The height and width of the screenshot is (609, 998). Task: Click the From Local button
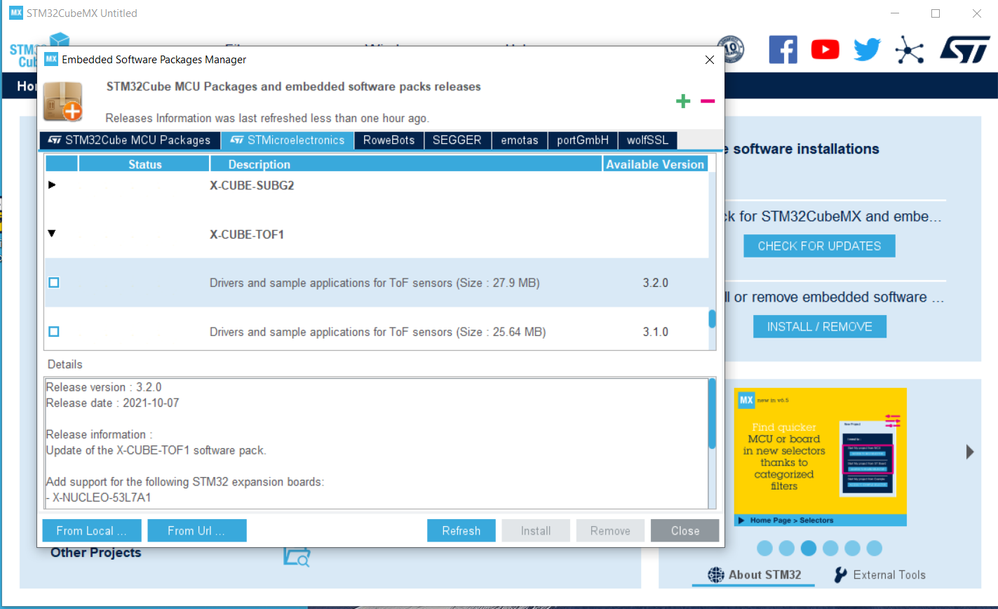click(x=92, y=531)
